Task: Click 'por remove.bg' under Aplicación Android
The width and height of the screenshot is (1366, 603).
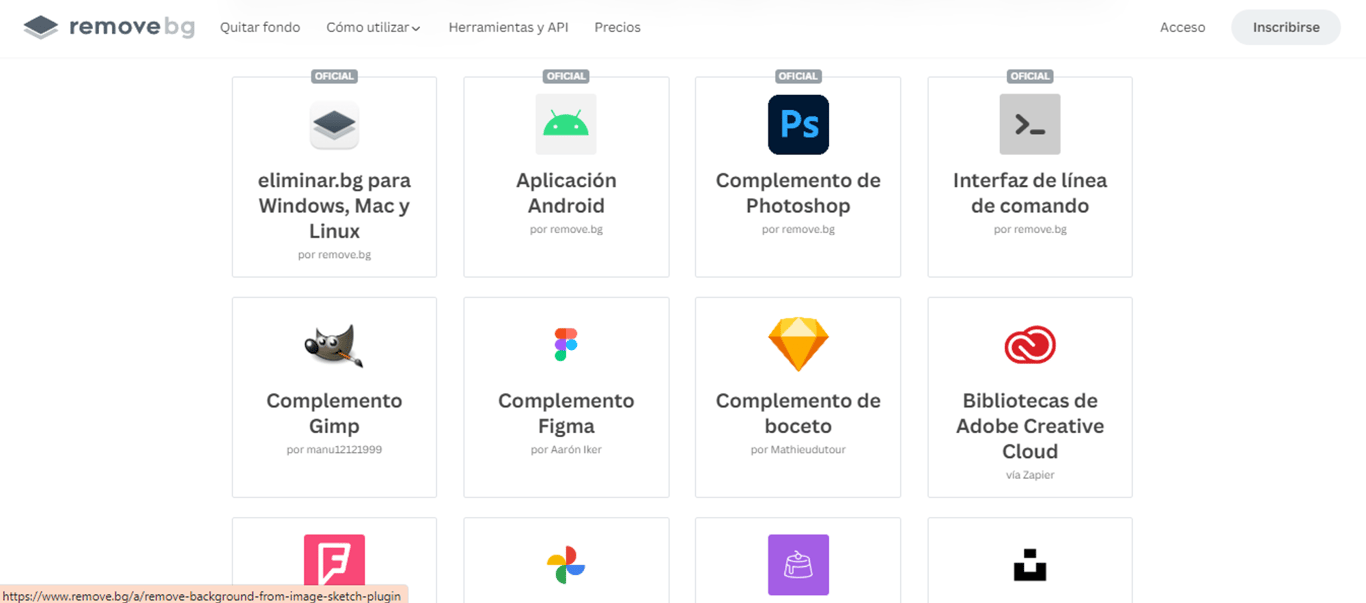Action: (566, 229)
